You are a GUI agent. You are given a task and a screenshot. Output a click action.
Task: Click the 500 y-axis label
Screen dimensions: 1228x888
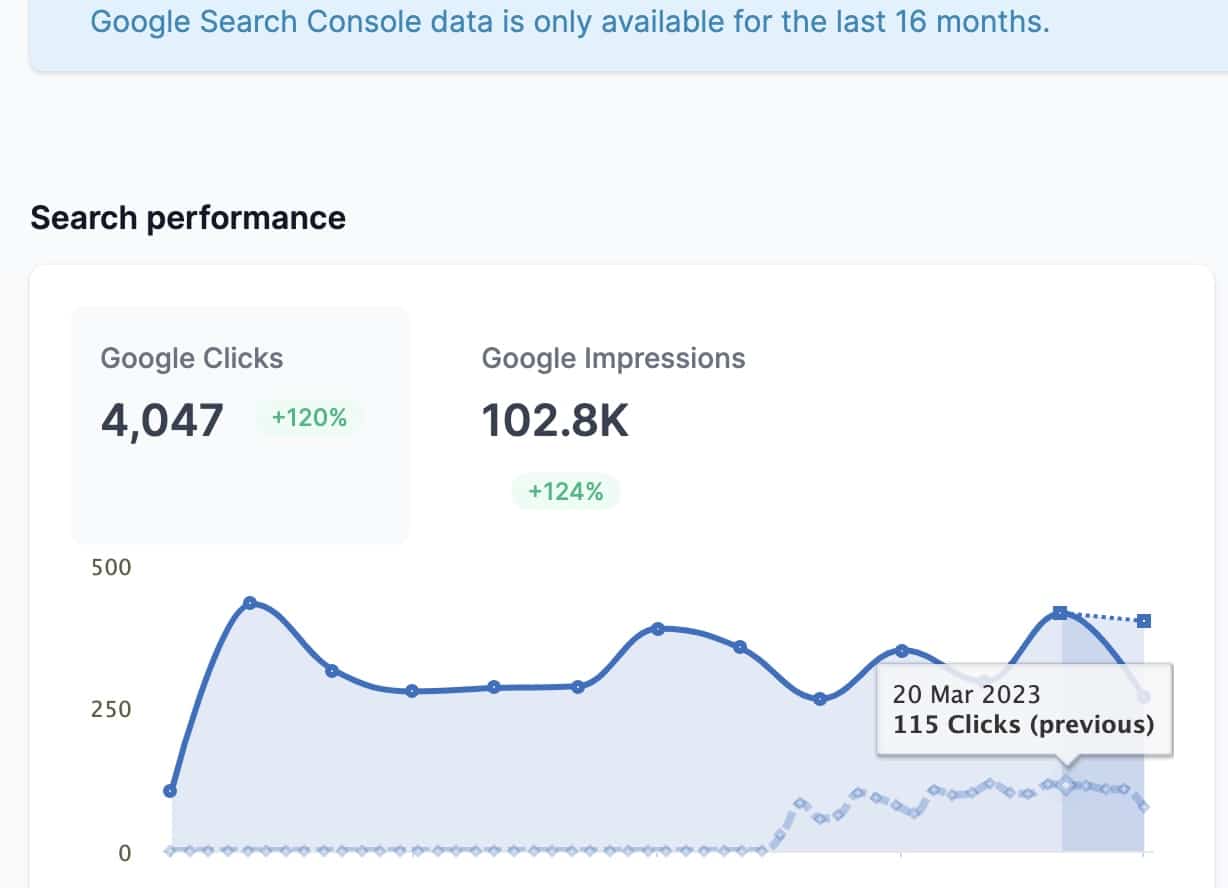point(111,567)
